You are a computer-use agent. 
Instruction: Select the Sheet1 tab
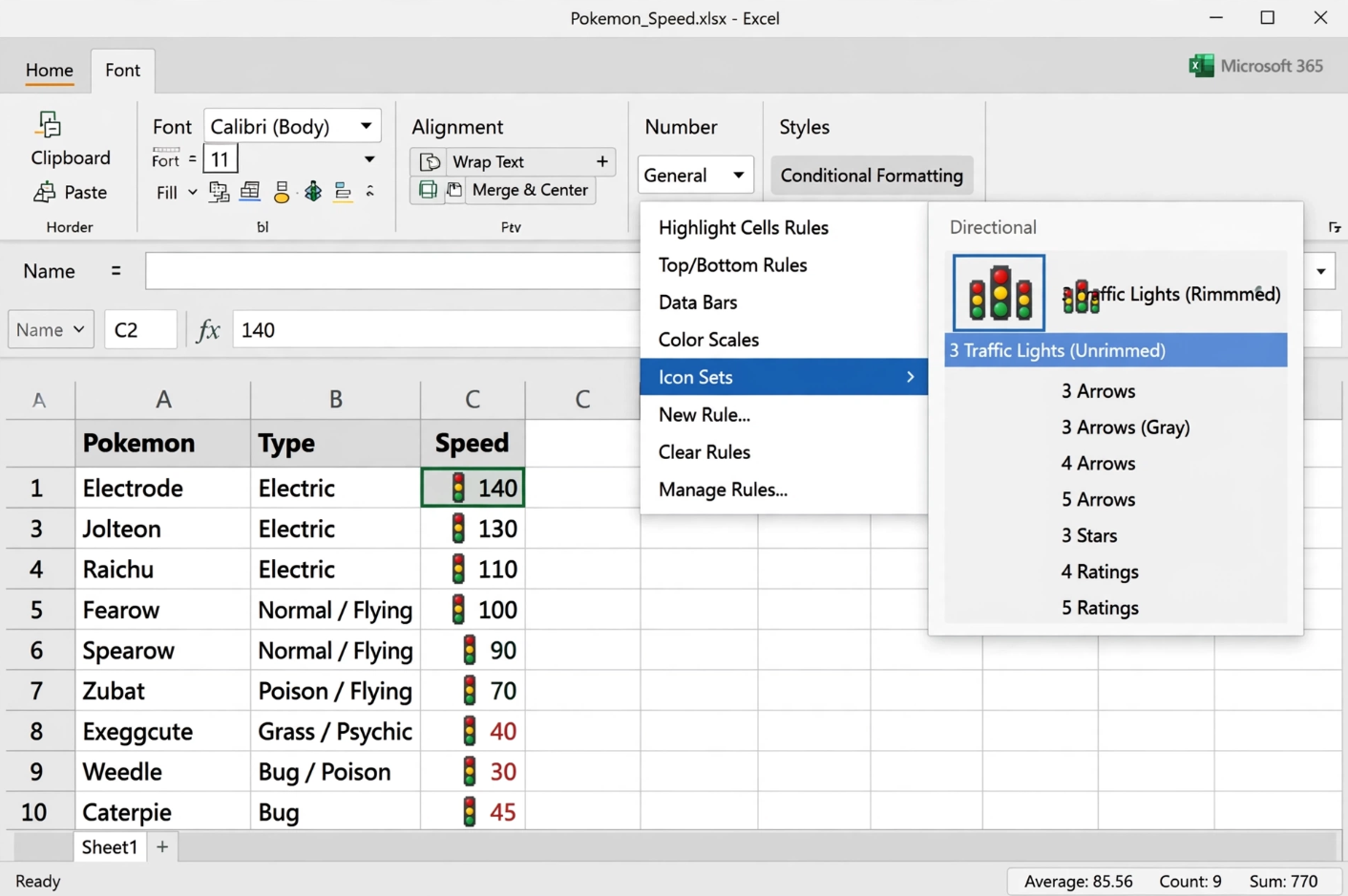(x=110, y=846)
